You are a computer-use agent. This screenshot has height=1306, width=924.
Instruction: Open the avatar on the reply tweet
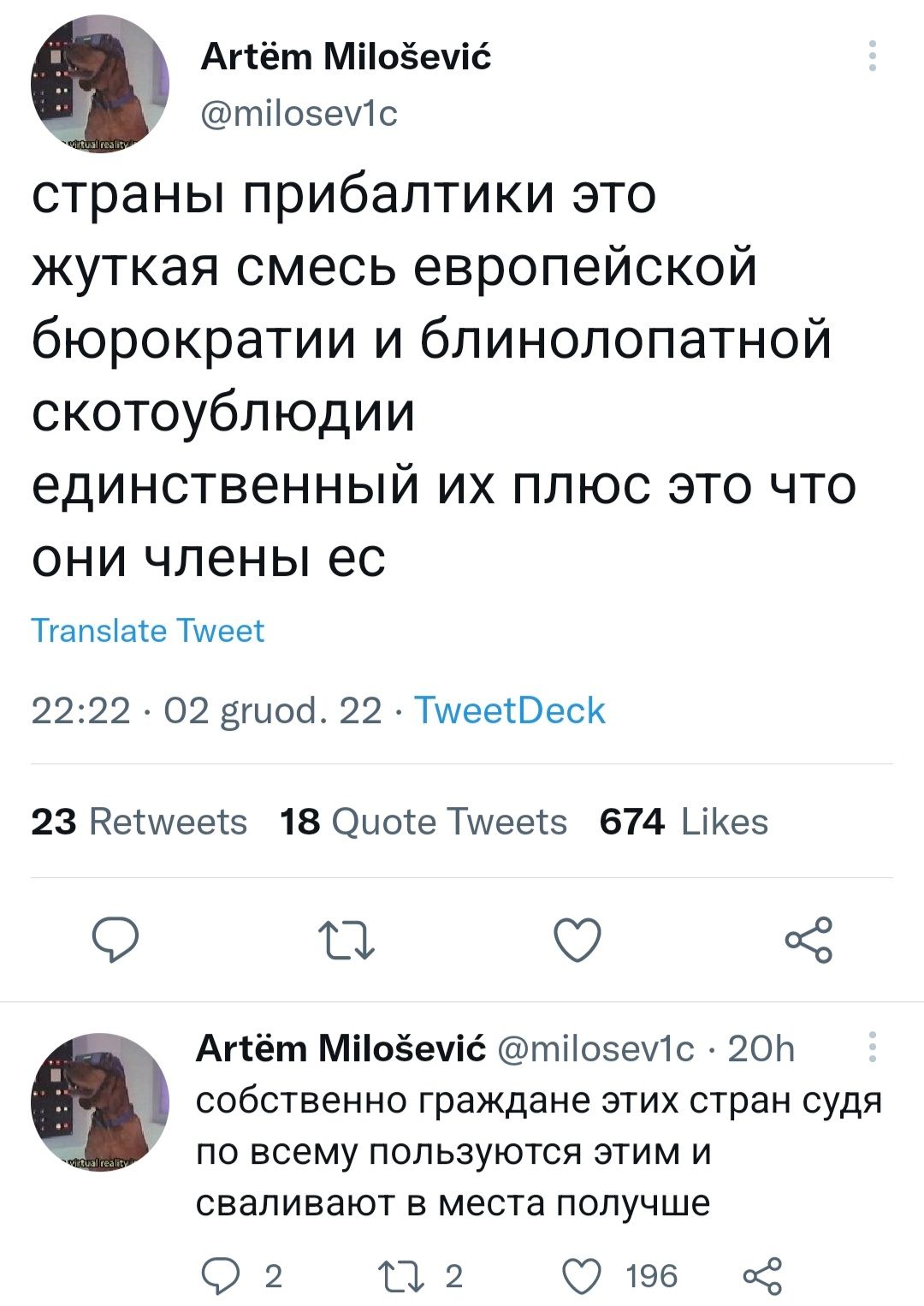click(100, 1101)
